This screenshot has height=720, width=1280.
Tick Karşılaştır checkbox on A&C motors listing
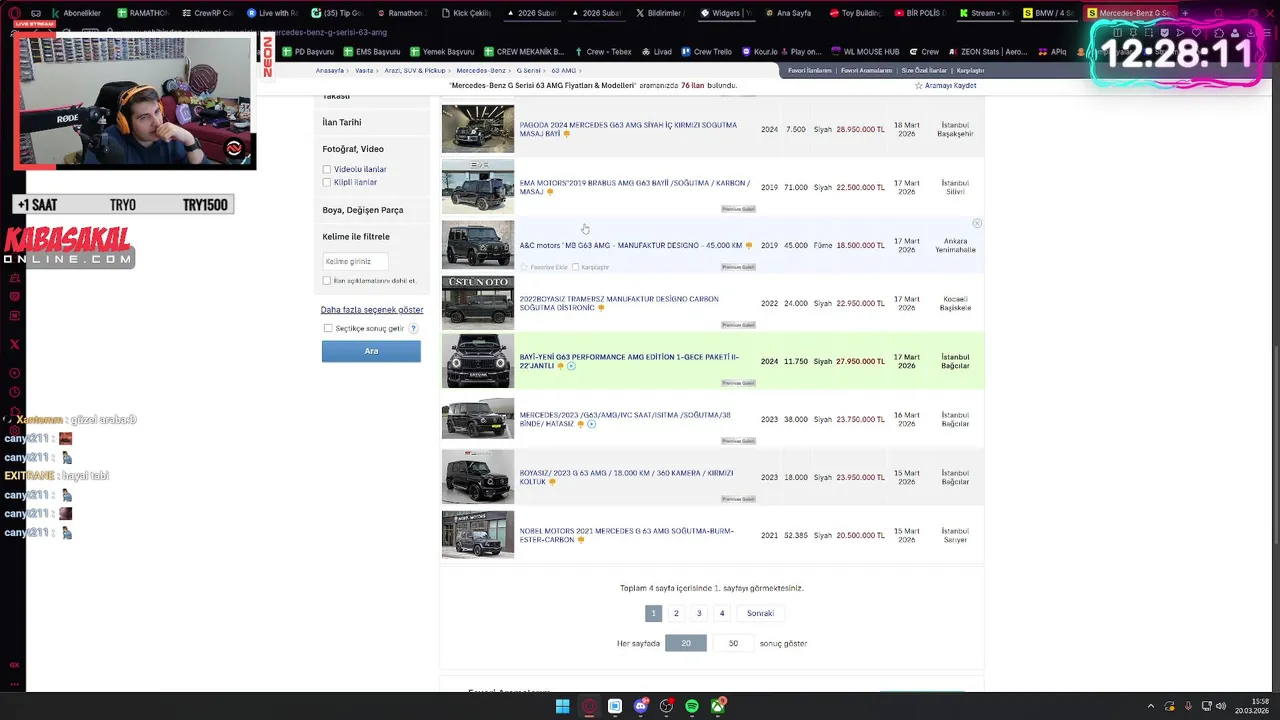click(x=575, y=267)
